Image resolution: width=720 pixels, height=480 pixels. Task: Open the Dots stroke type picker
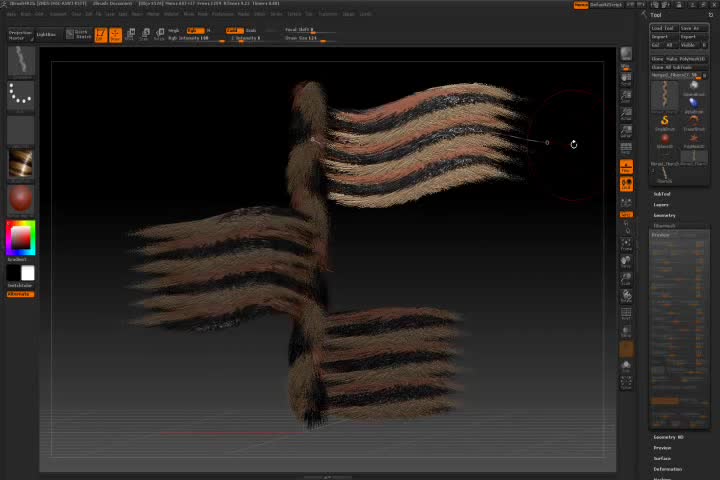(21, 96)
